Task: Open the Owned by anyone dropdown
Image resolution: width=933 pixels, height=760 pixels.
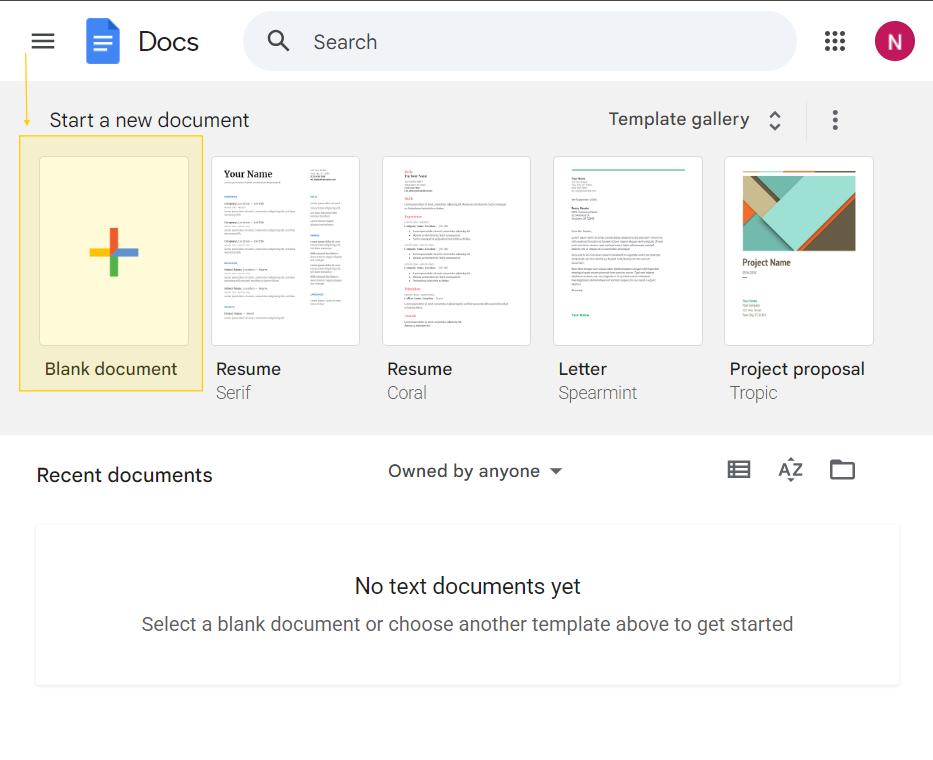Action: coord(475,471)
